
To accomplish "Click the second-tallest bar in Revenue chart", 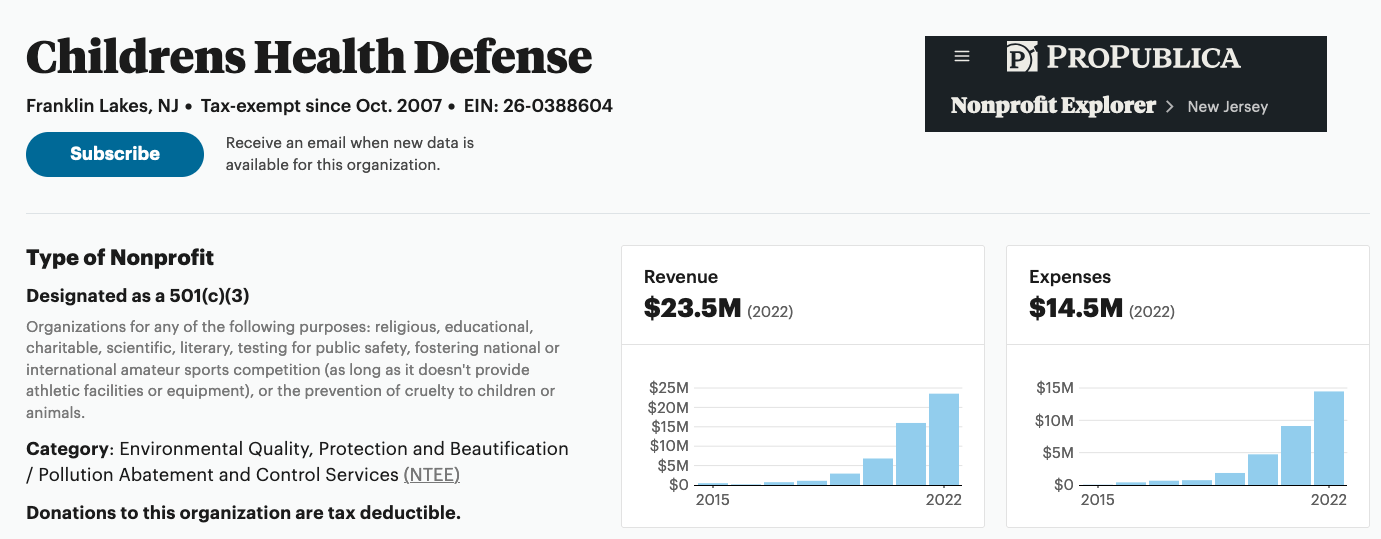I will click(911, 454).
